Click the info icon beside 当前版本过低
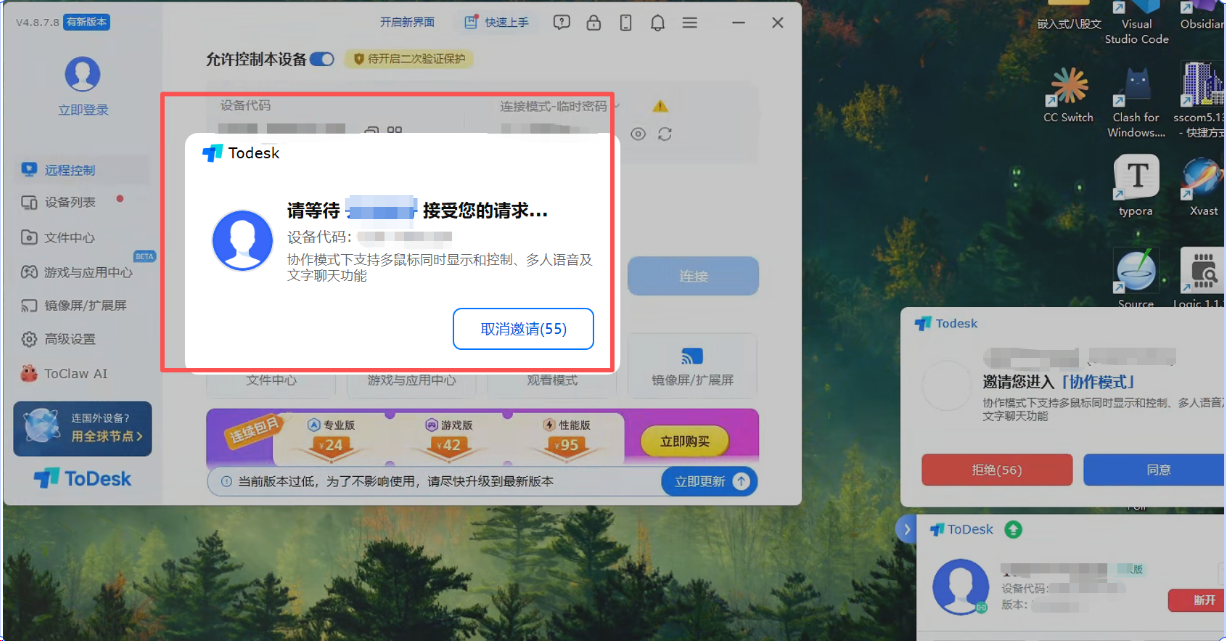1226x641 pixels. (225, 481)
